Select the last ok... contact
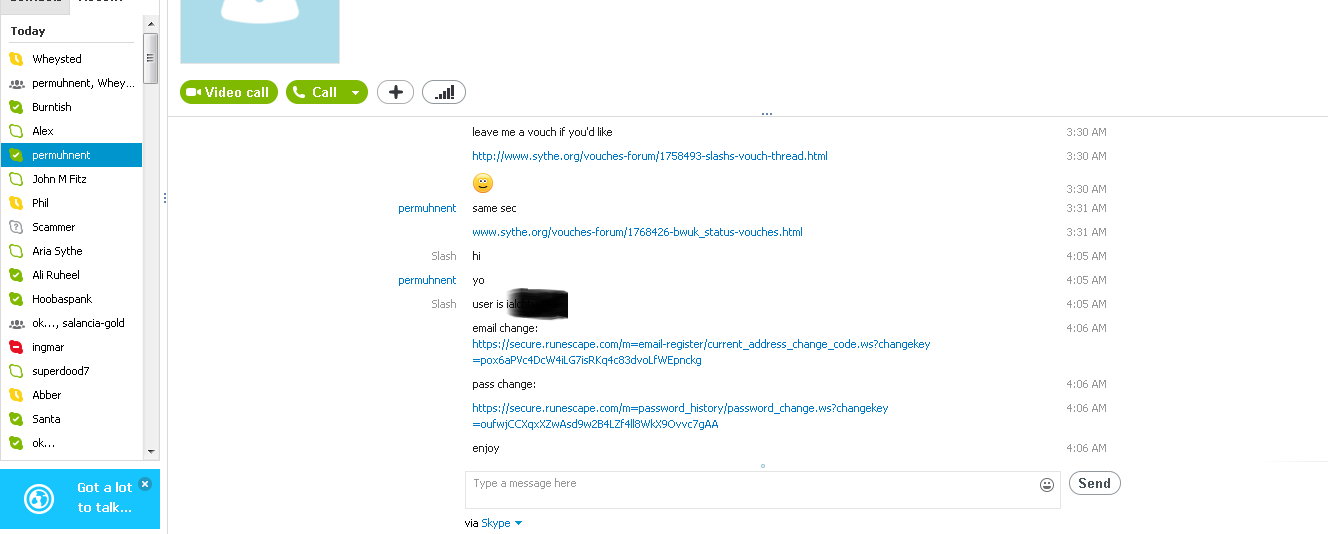This screenshot has height=534, width=1328. click(71, 443)
